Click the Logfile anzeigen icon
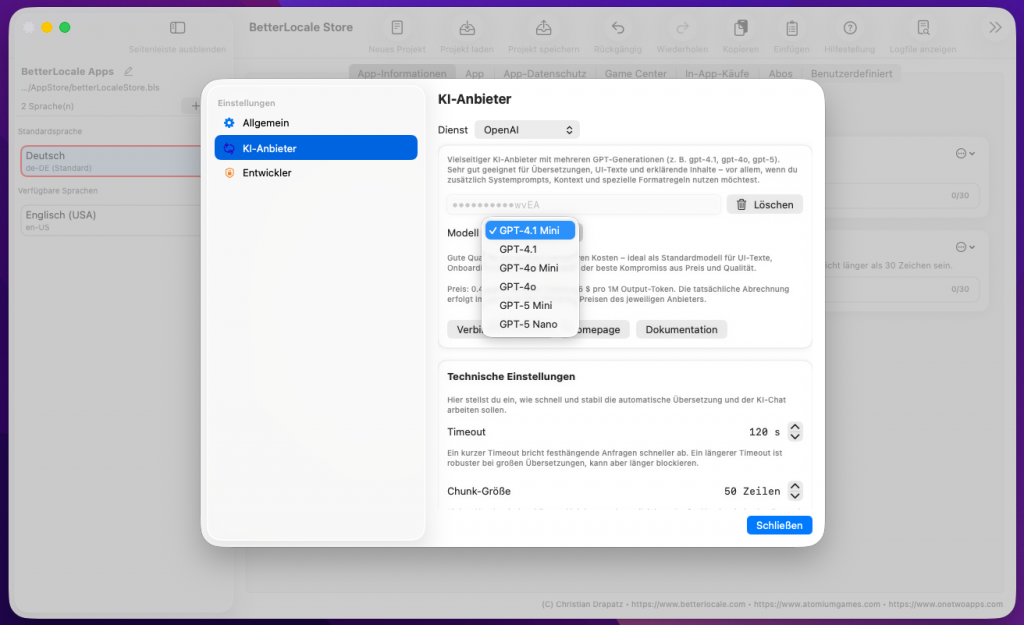1024x625 pixels. pyautogui.click(x=923, y=28)
